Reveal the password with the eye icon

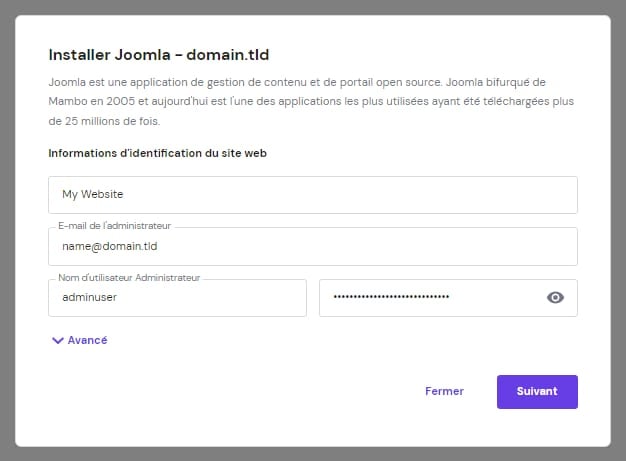(556, 297)
